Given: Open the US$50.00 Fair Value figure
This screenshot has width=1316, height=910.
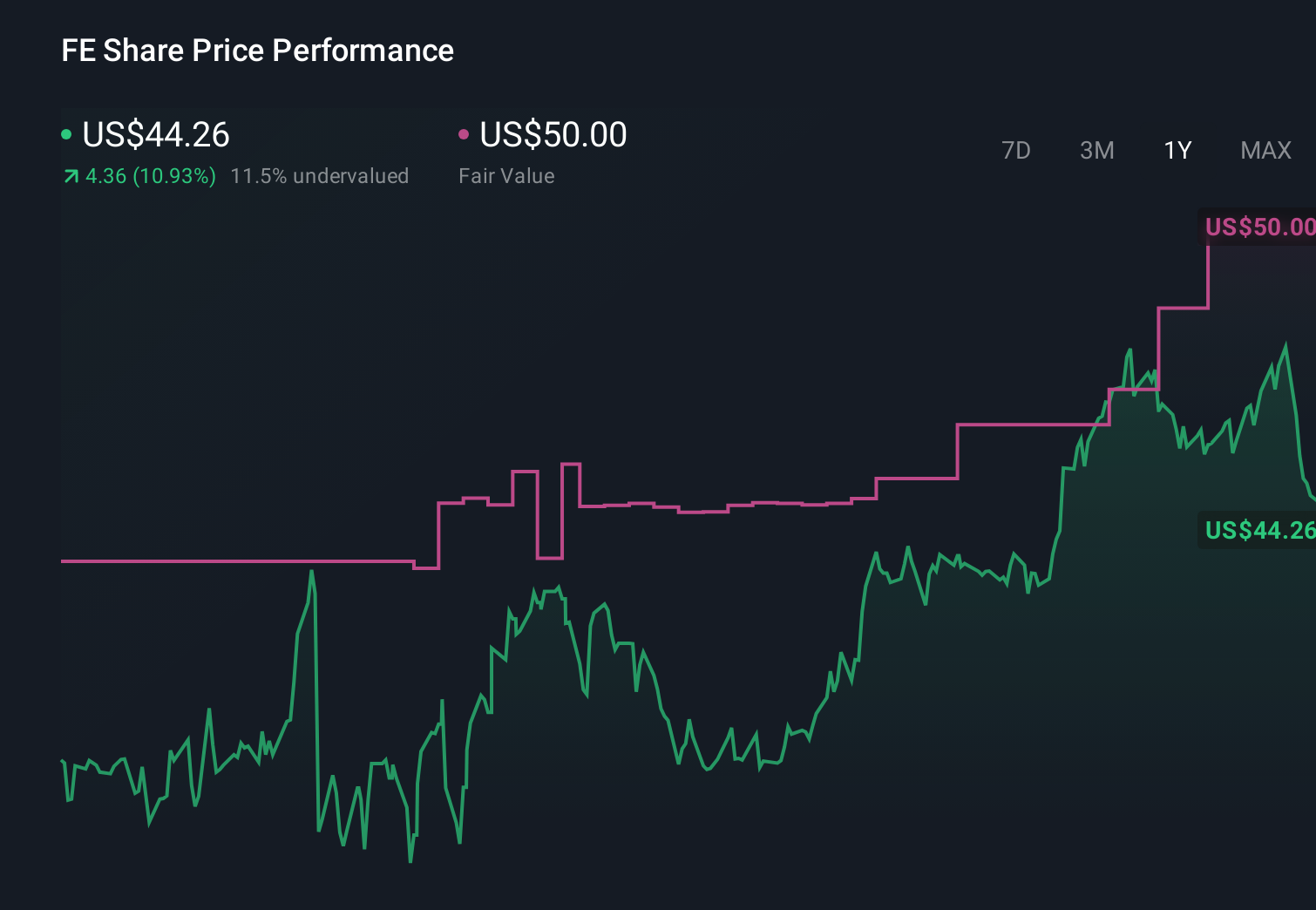Looking at the screenshot, I should (553, 133).
